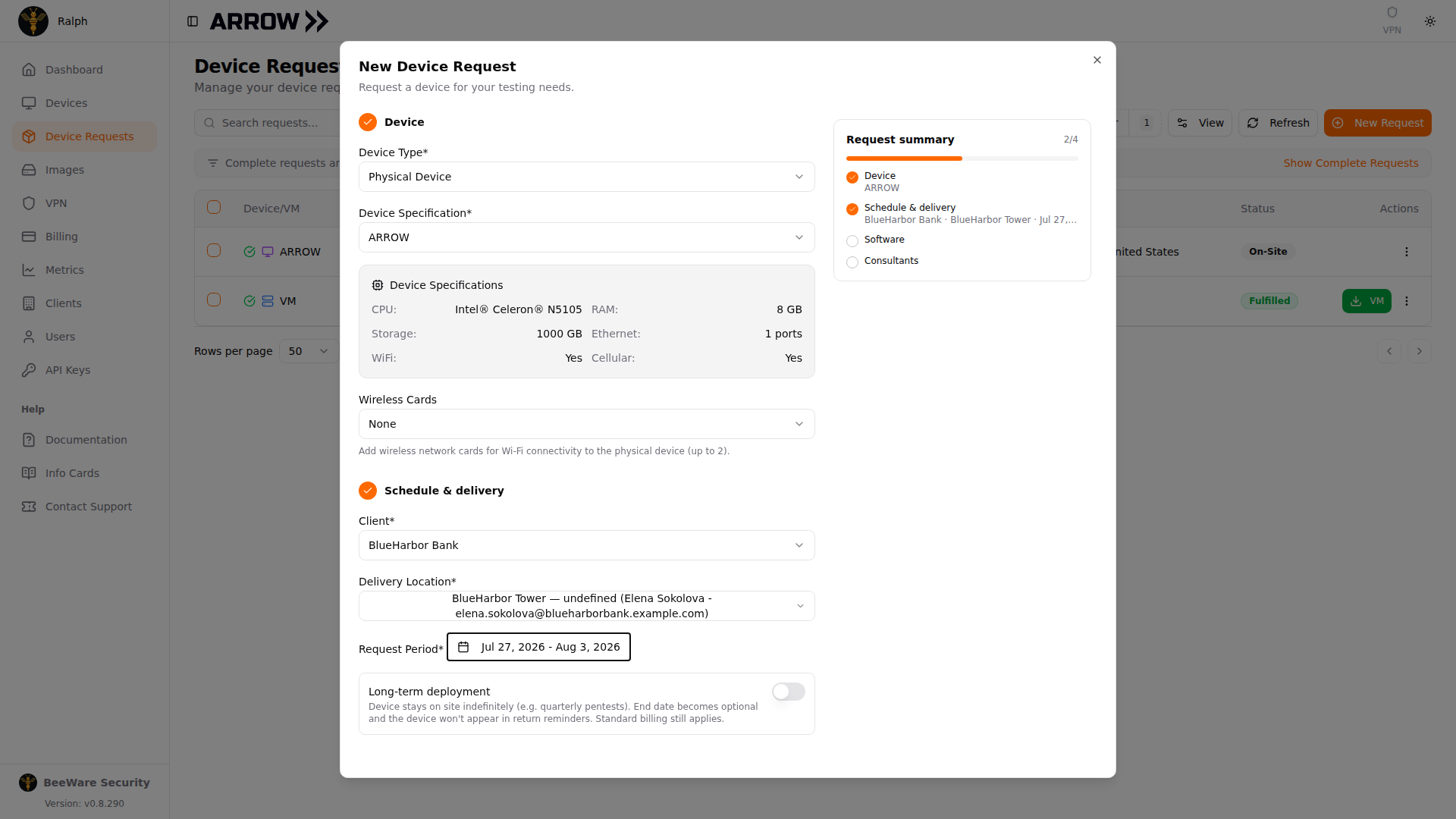Image resolution: width=1456 pixels, height=819 pixels.
Task: Click the Documentation help icon
Action: tap(29, 440)
